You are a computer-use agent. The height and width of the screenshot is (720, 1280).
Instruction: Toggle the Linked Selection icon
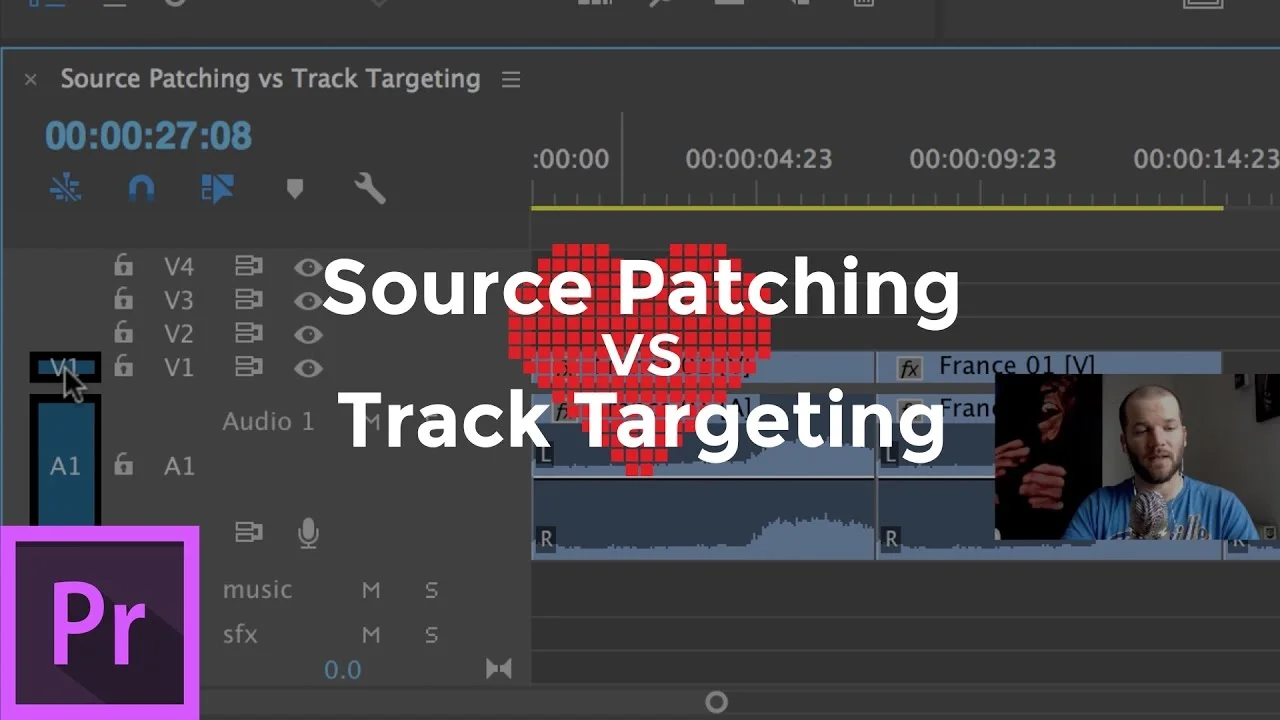tap(64, 188)
